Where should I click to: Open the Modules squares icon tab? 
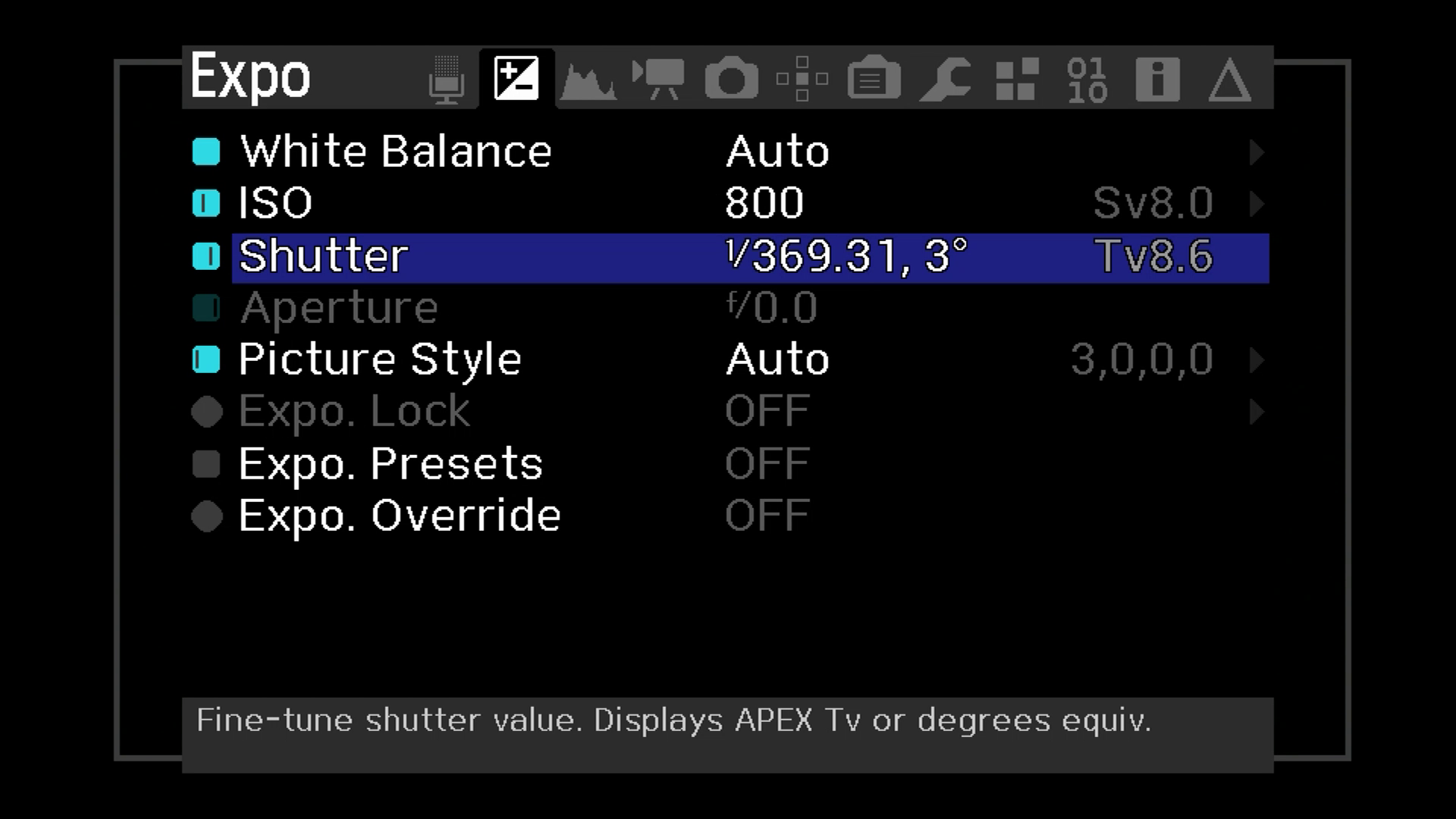[x=1016, y=79]
